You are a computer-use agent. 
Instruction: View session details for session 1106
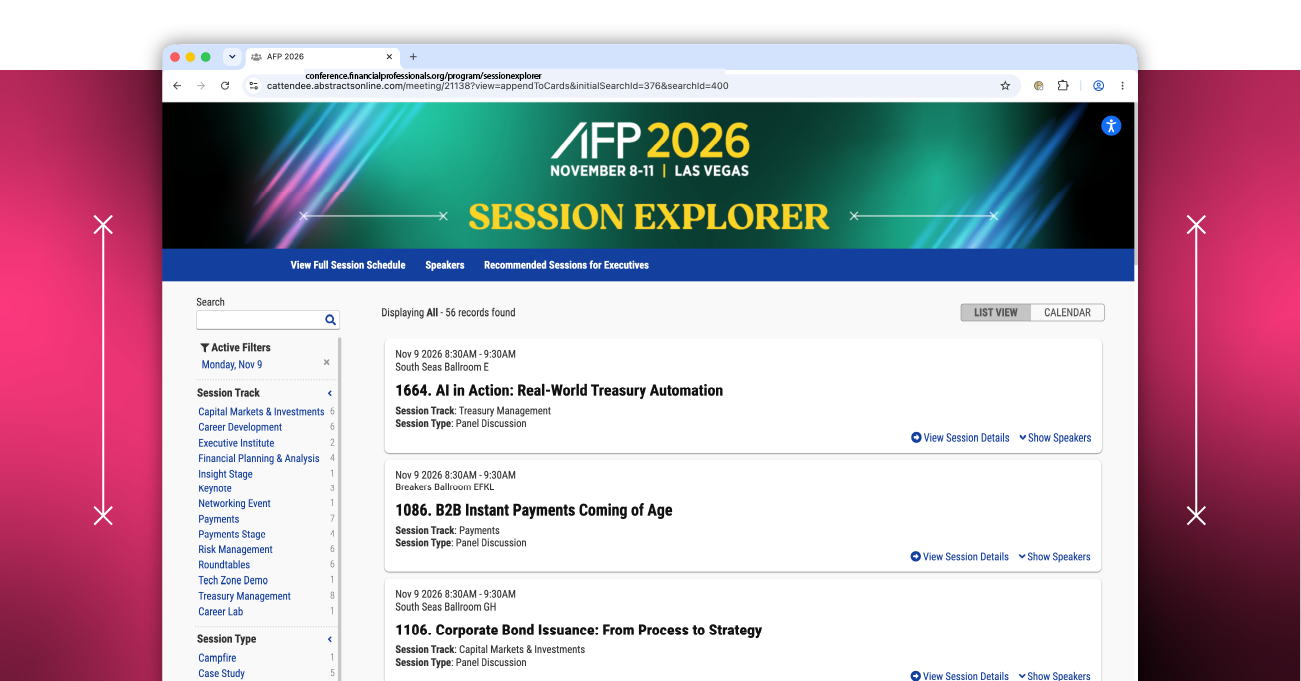tap(960, 676)
